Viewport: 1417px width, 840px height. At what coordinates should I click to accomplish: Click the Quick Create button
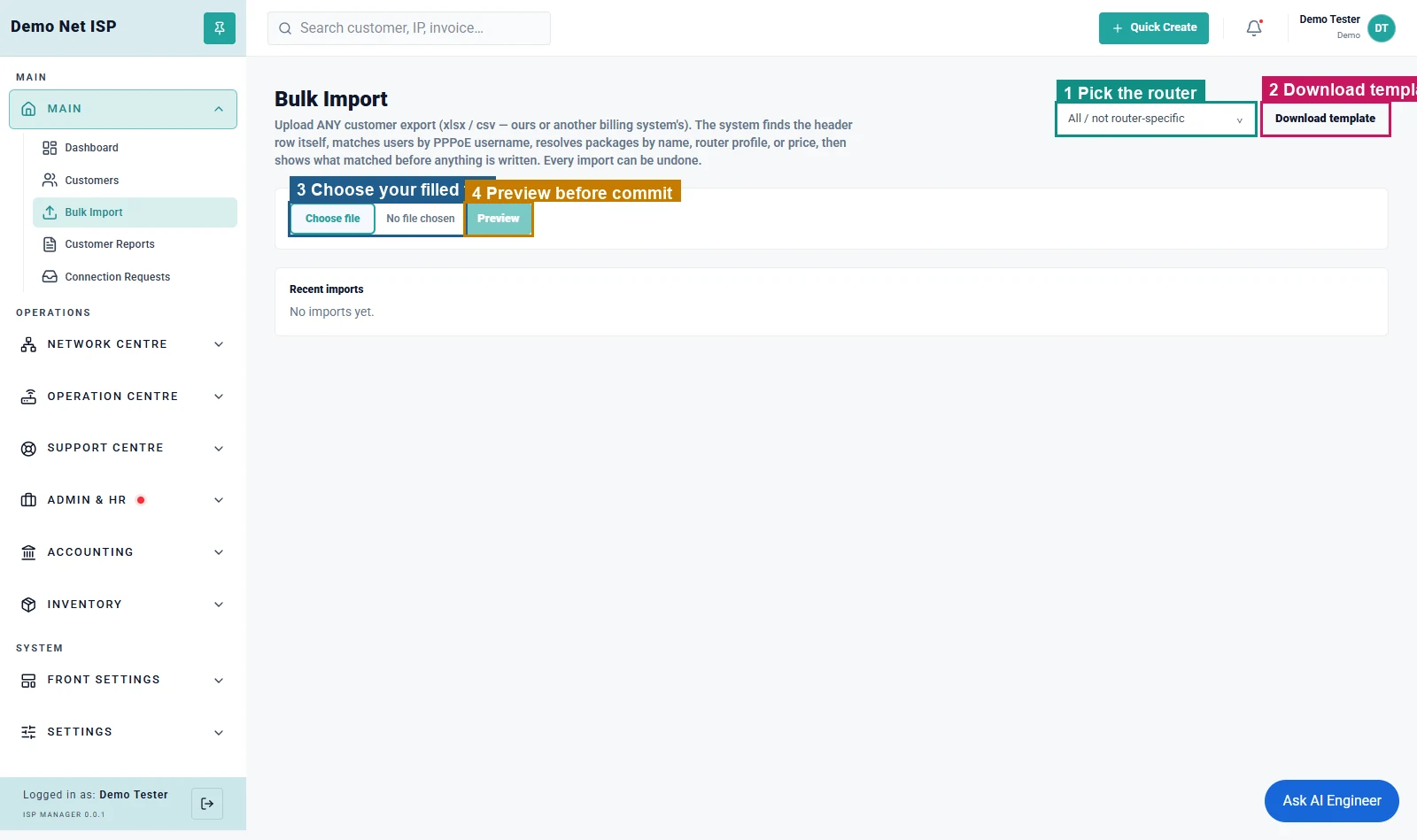[x=1154, y=28]
